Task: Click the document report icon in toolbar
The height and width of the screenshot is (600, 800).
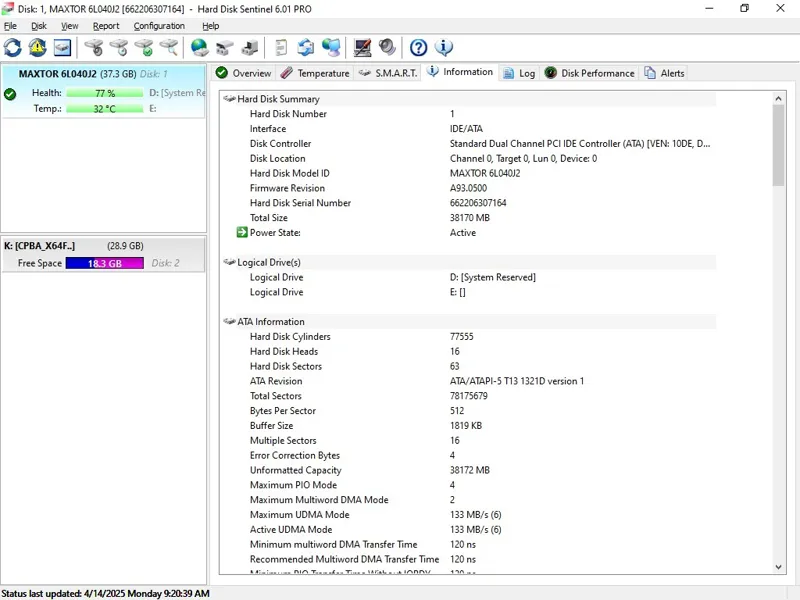Action: click(x=281, y=48)
